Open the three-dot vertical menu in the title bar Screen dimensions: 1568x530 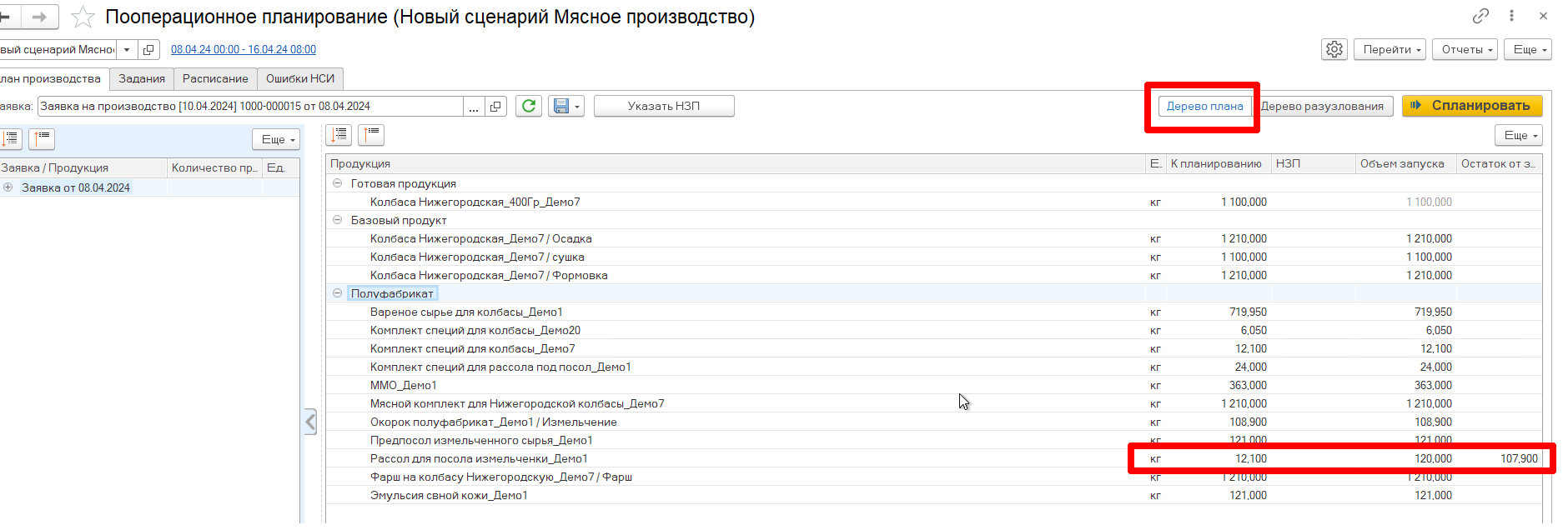click(1511, 16)
